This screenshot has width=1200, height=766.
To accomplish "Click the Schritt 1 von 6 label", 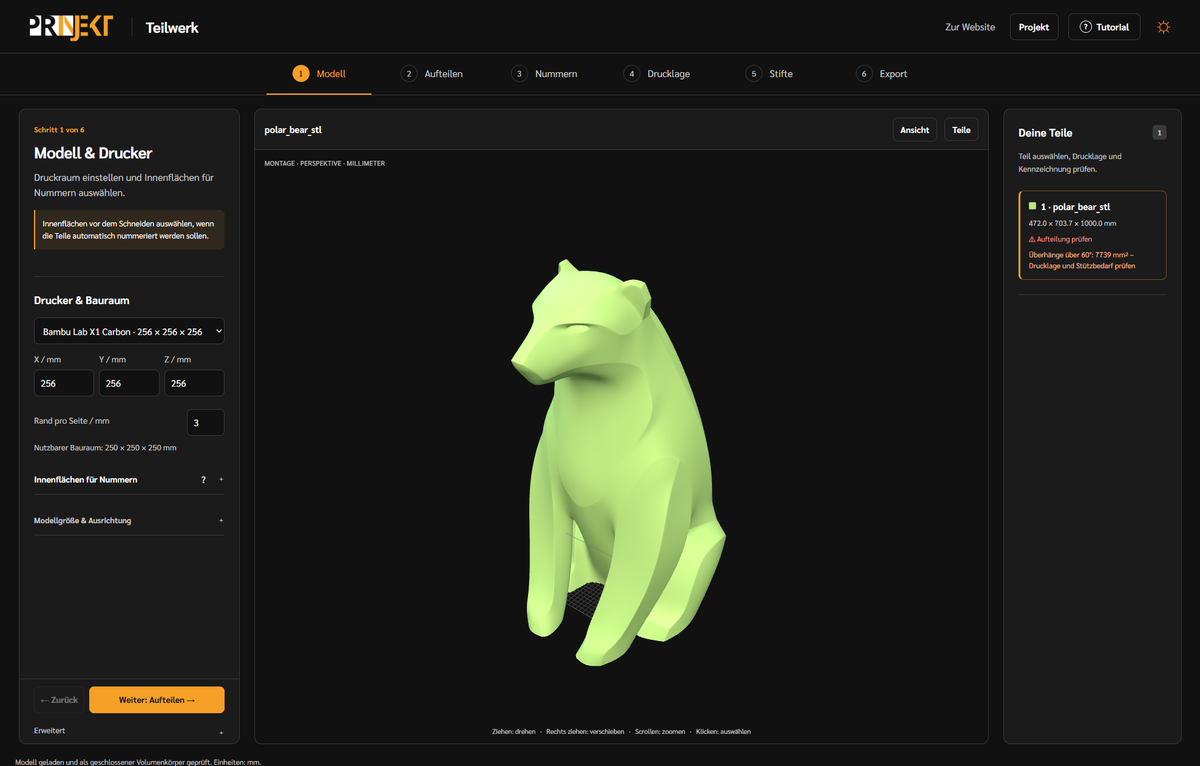I will [x=59, y=130].
